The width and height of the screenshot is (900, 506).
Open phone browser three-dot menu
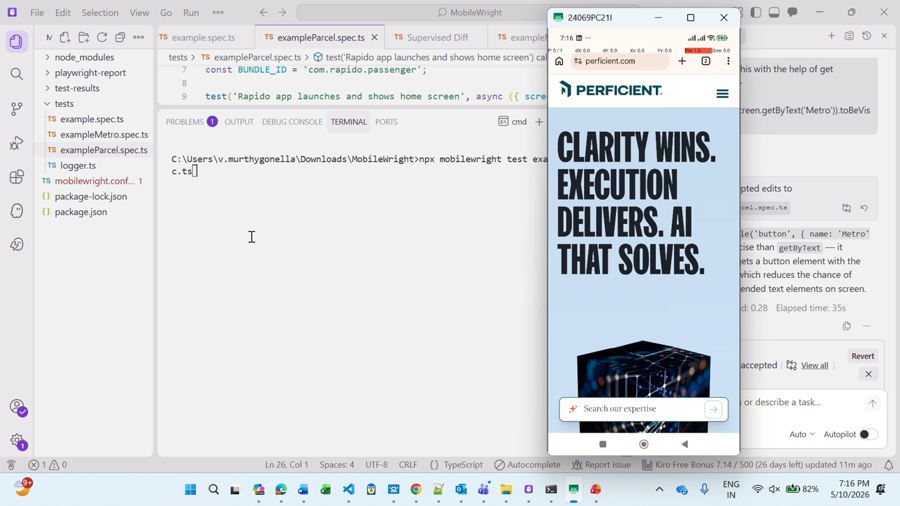pos(728,61)
